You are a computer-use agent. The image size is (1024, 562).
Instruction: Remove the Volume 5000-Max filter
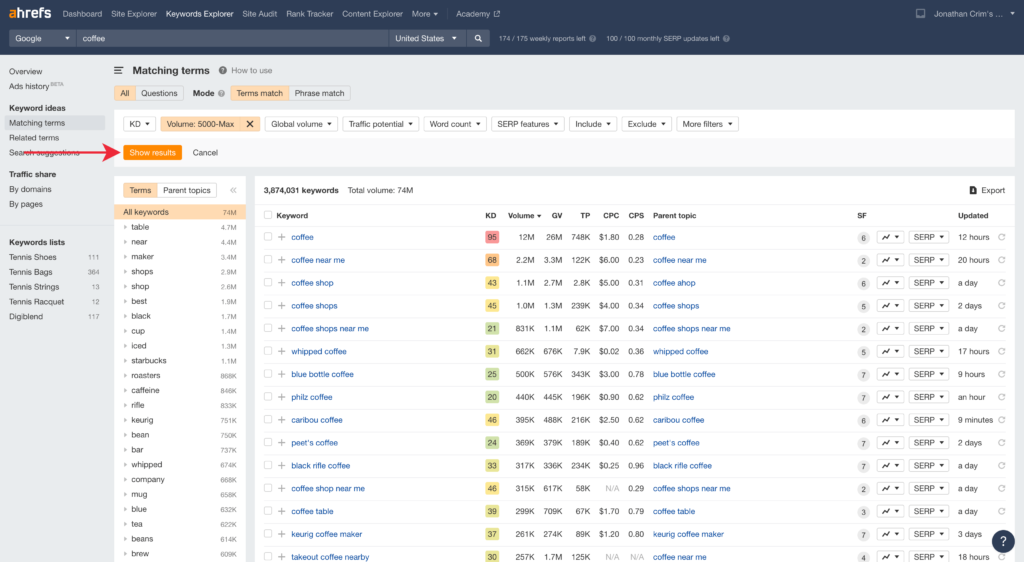click(x=249, y=124)
